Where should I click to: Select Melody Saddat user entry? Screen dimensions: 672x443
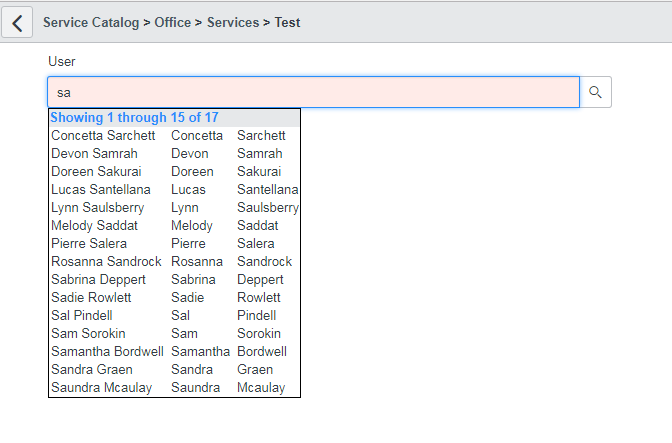(94, 226)
